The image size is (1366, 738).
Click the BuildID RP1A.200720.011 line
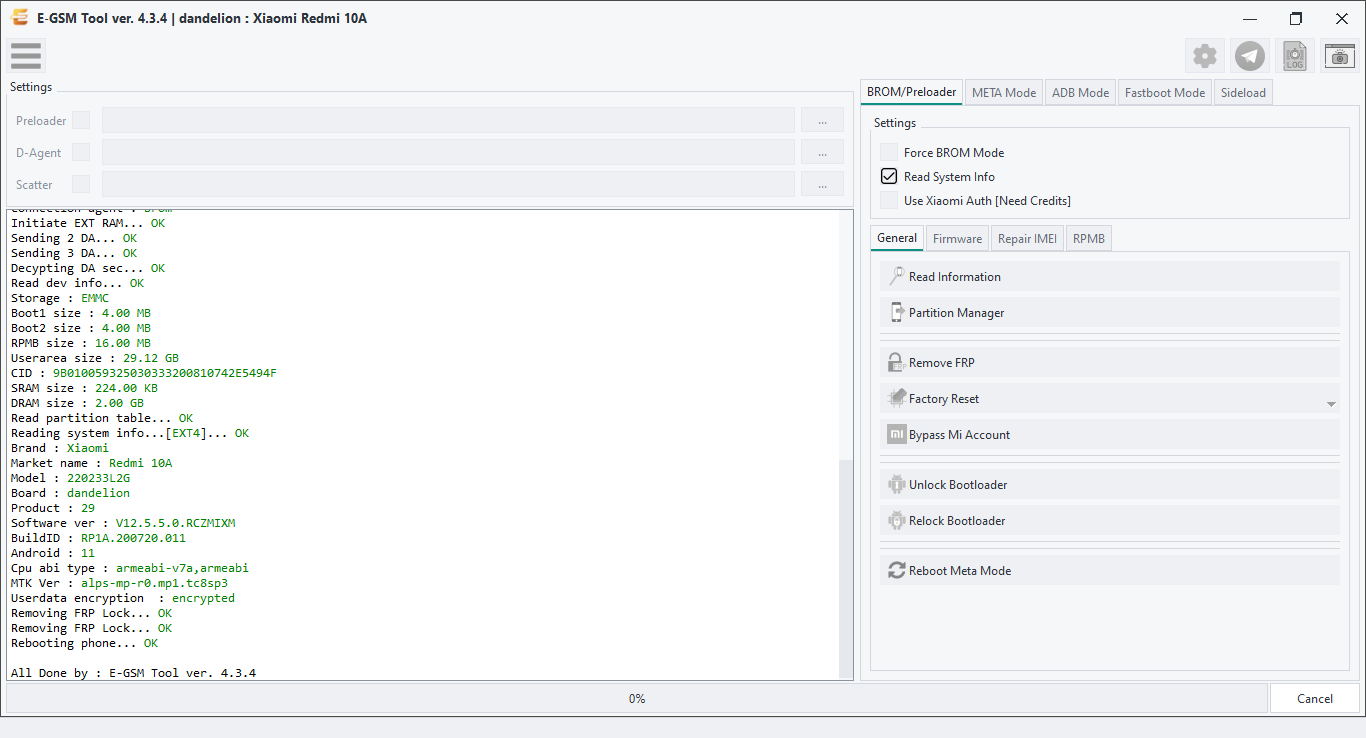[x=98, y=538]
